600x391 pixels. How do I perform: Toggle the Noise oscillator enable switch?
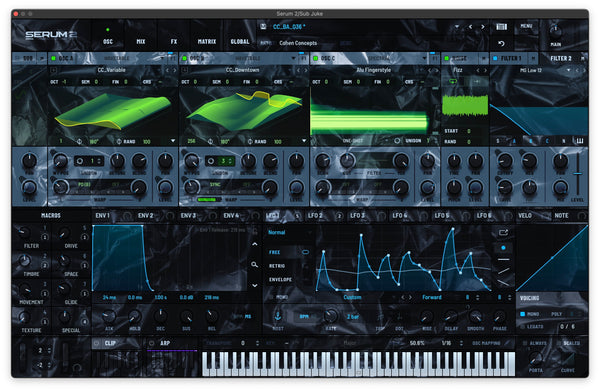coord(446,58)
